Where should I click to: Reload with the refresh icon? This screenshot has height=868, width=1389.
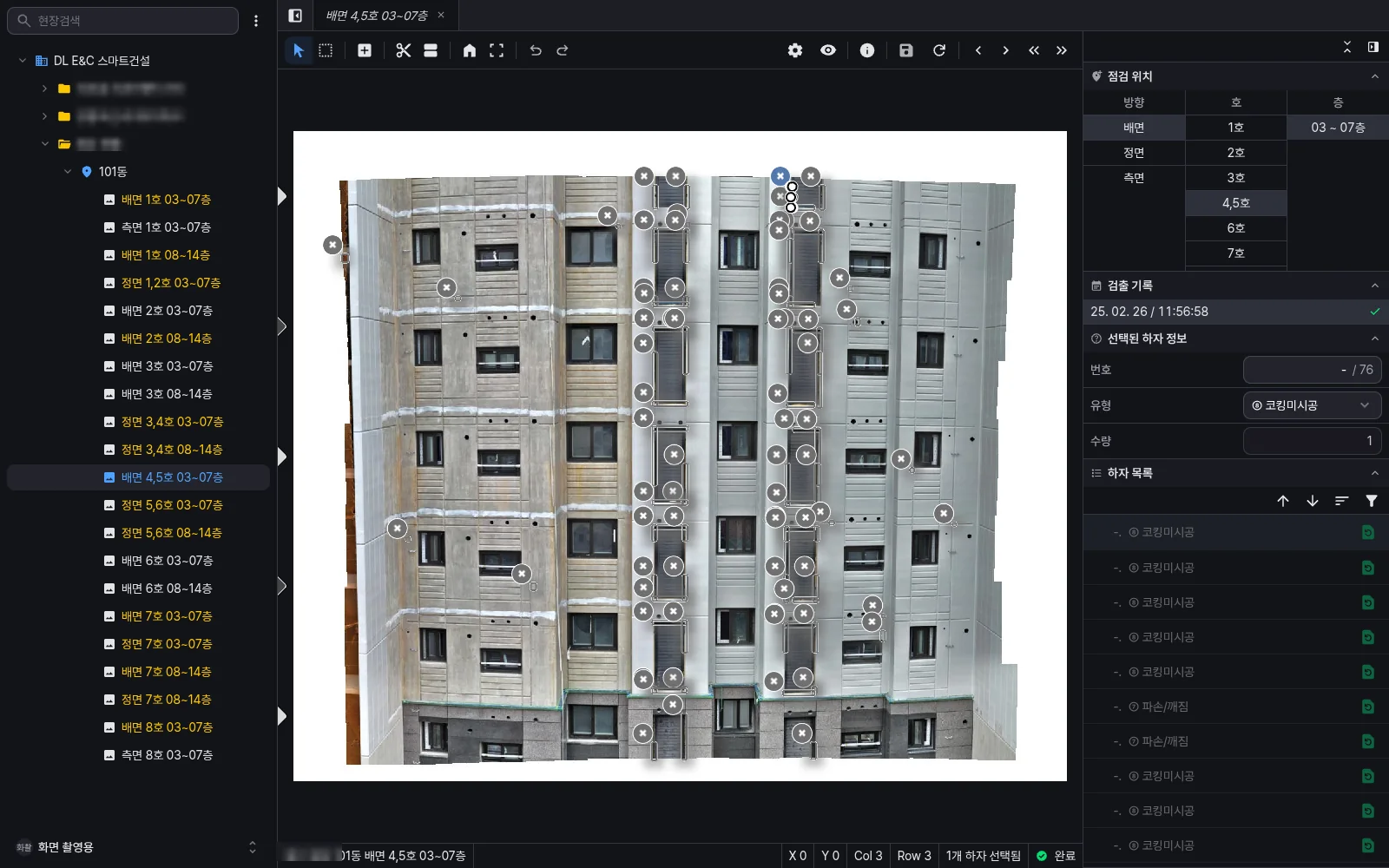click(x=939, y=50)
